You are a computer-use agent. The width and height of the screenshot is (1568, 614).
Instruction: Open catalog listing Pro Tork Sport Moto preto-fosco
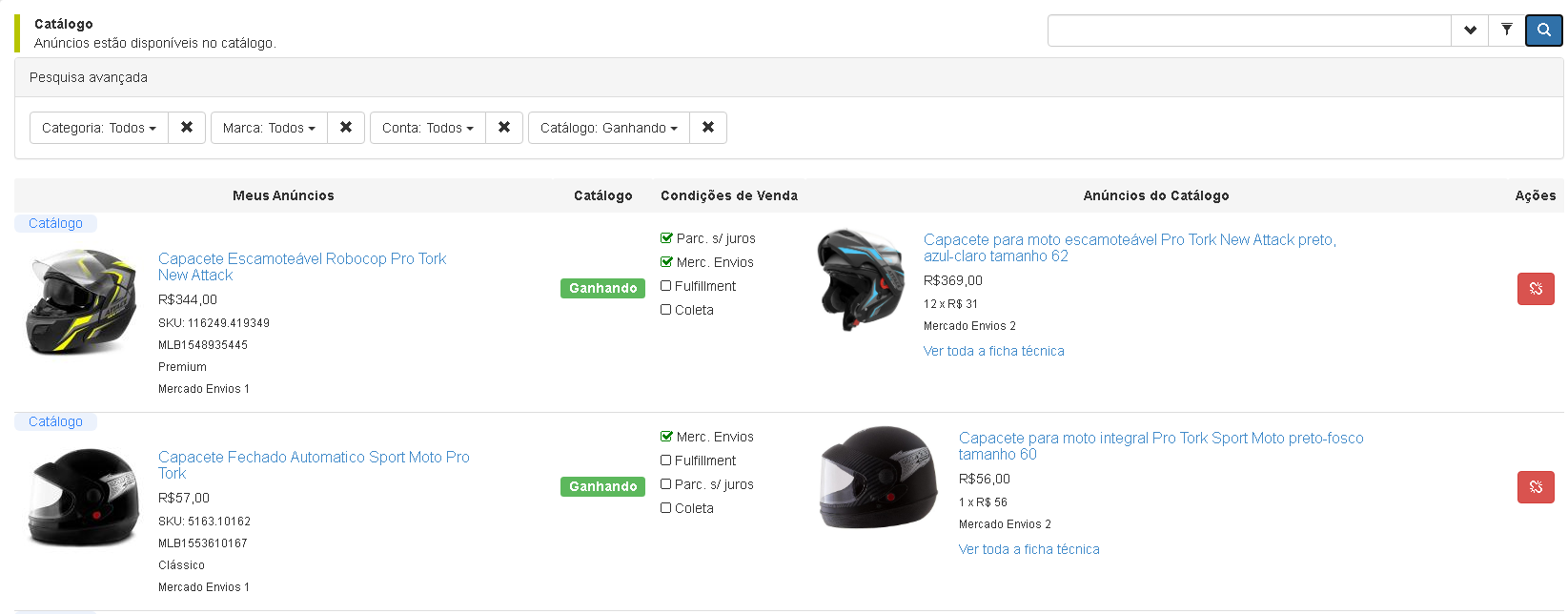1161,446
